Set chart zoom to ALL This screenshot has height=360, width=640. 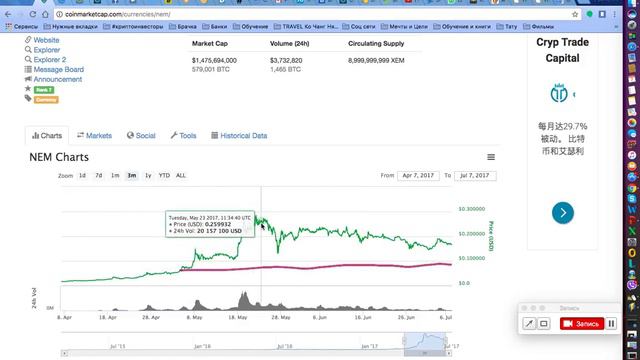(x=181, y=176)
